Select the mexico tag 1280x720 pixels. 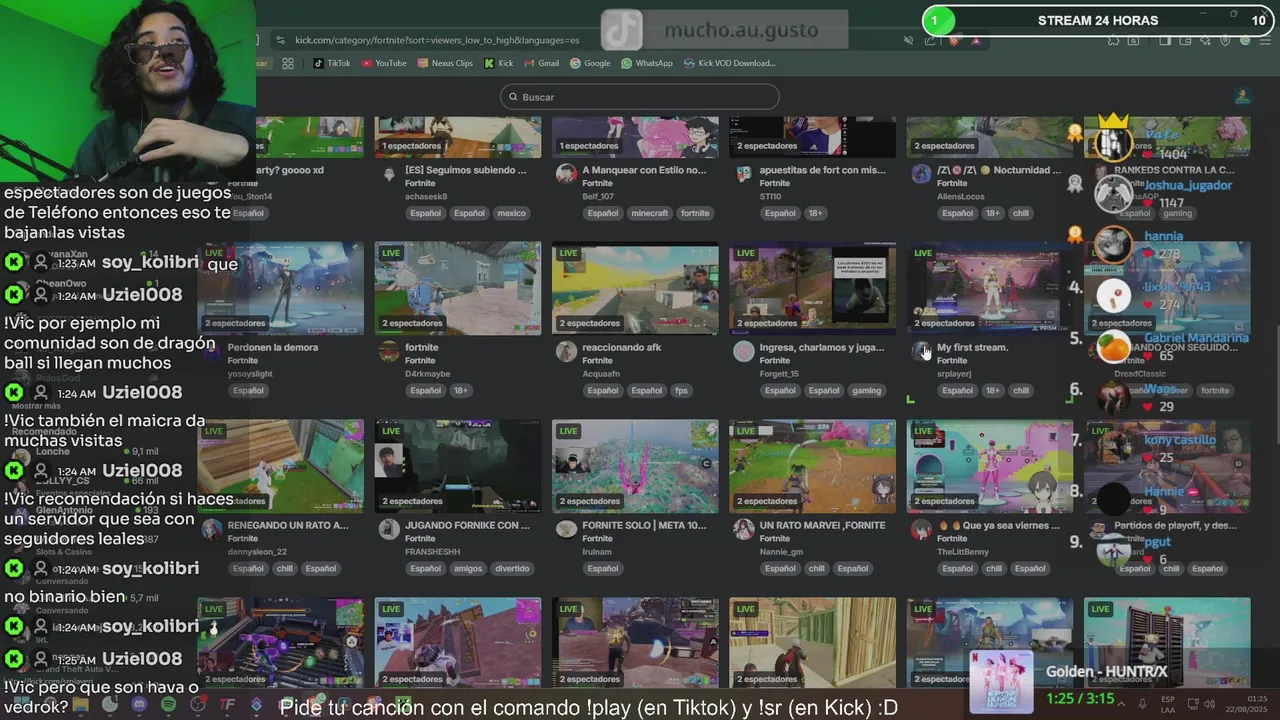click(x=511, y=213)
